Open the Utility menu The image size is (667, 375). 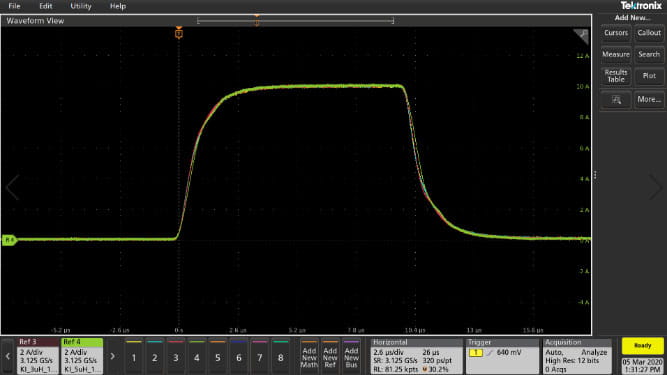pyautogui.click(x=80, y=6)
